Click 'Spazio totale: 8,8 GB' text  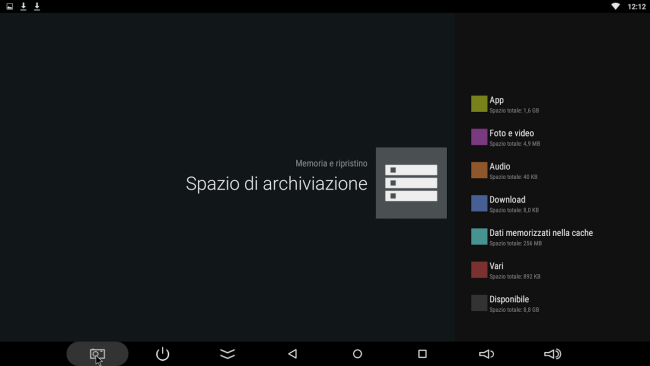click(x=514, y=310)
